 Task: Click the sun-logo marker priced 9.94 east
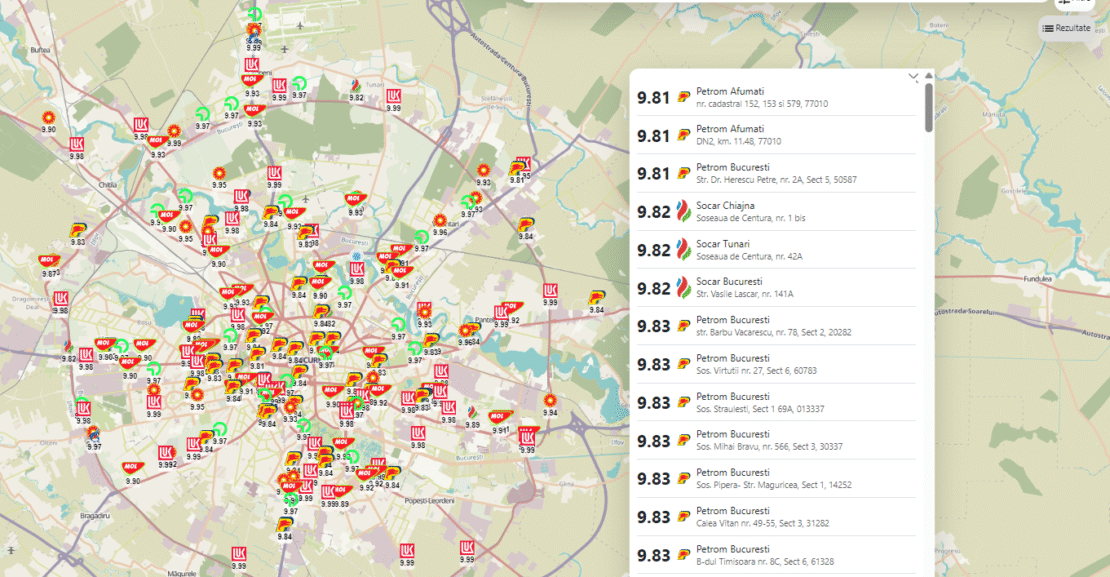550,401
